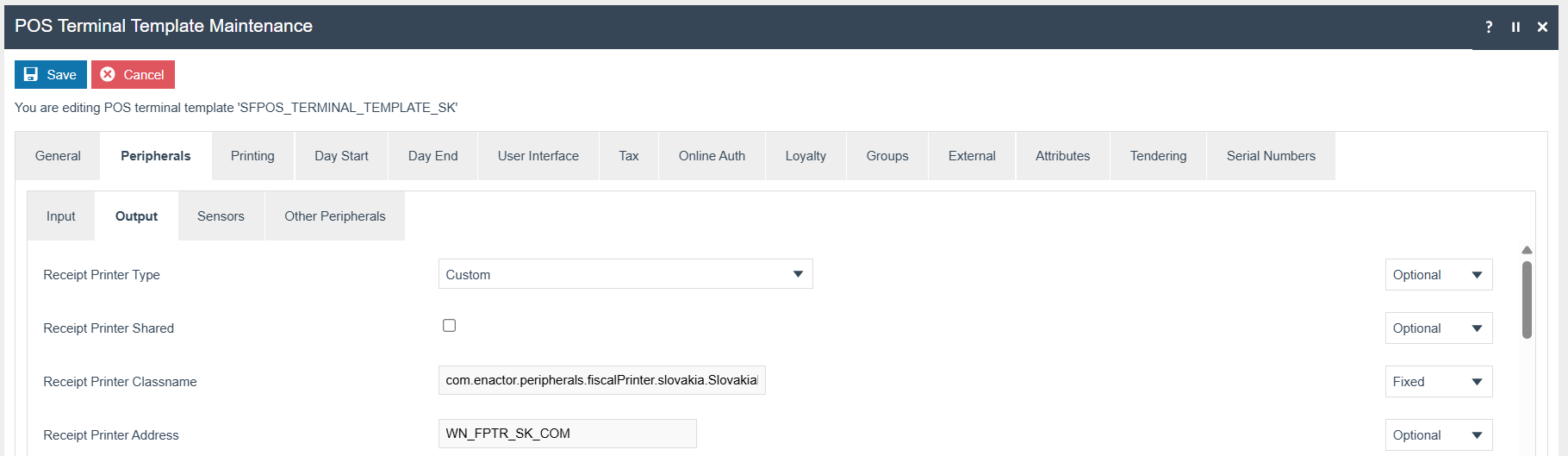The image size is (1568, 456).
Task: Expand Optional dropdown for Receipt Printer Shared
Action: click(1438, 328)
